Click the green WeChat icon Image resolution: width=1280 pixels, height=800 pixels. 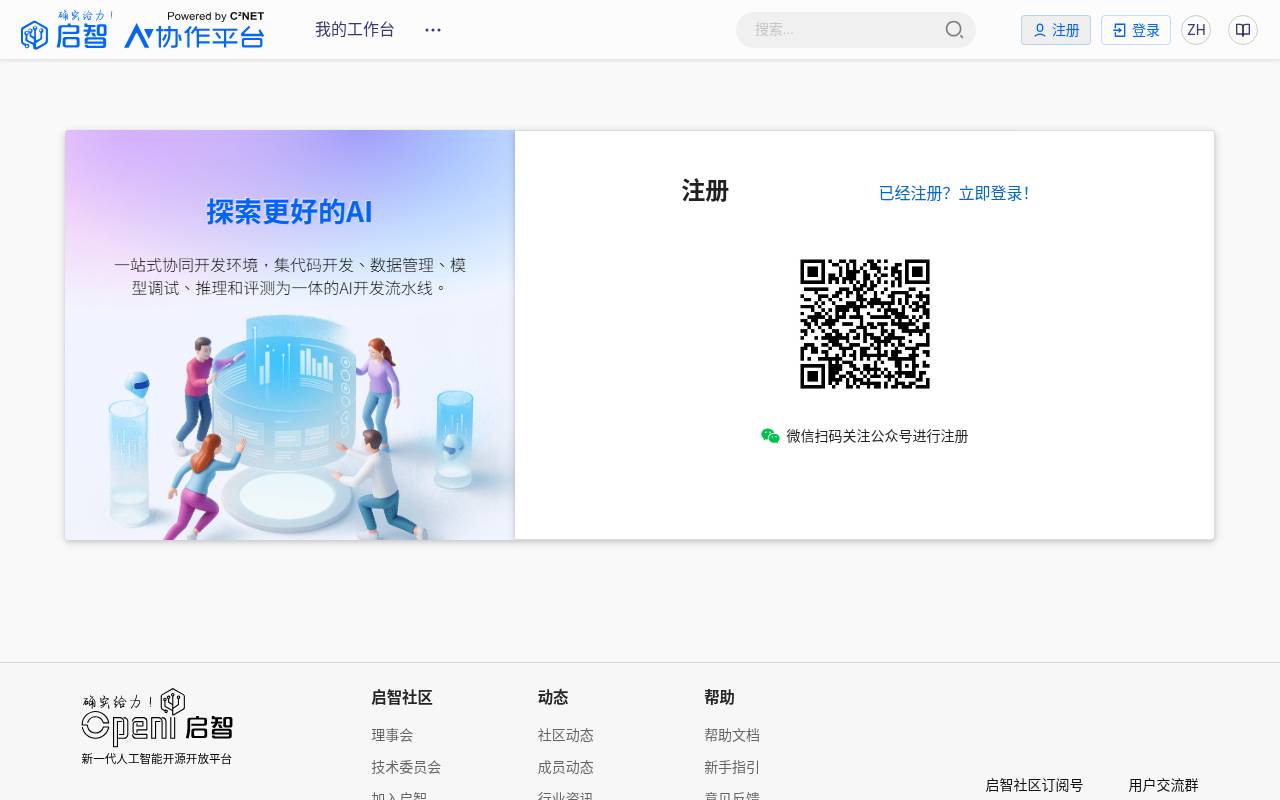(x=770, y=436)
